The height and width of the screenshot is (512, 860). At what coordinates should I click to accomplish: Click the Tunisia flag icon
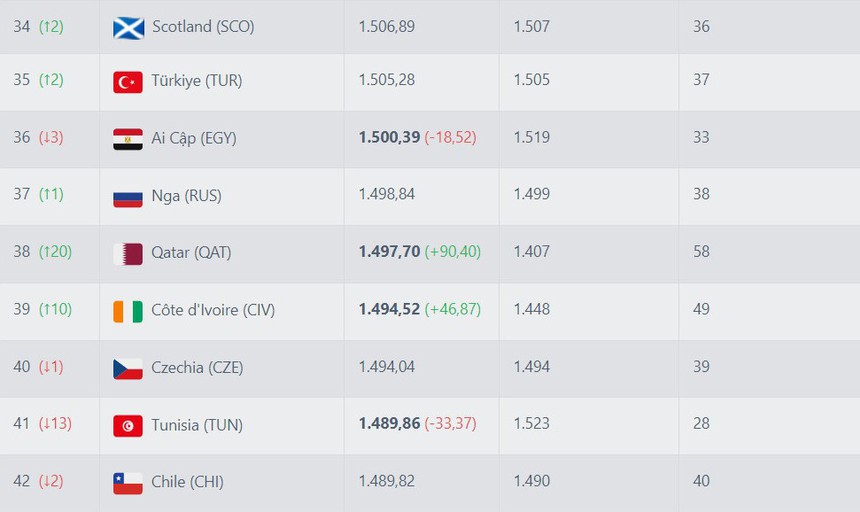click(128, 426)
